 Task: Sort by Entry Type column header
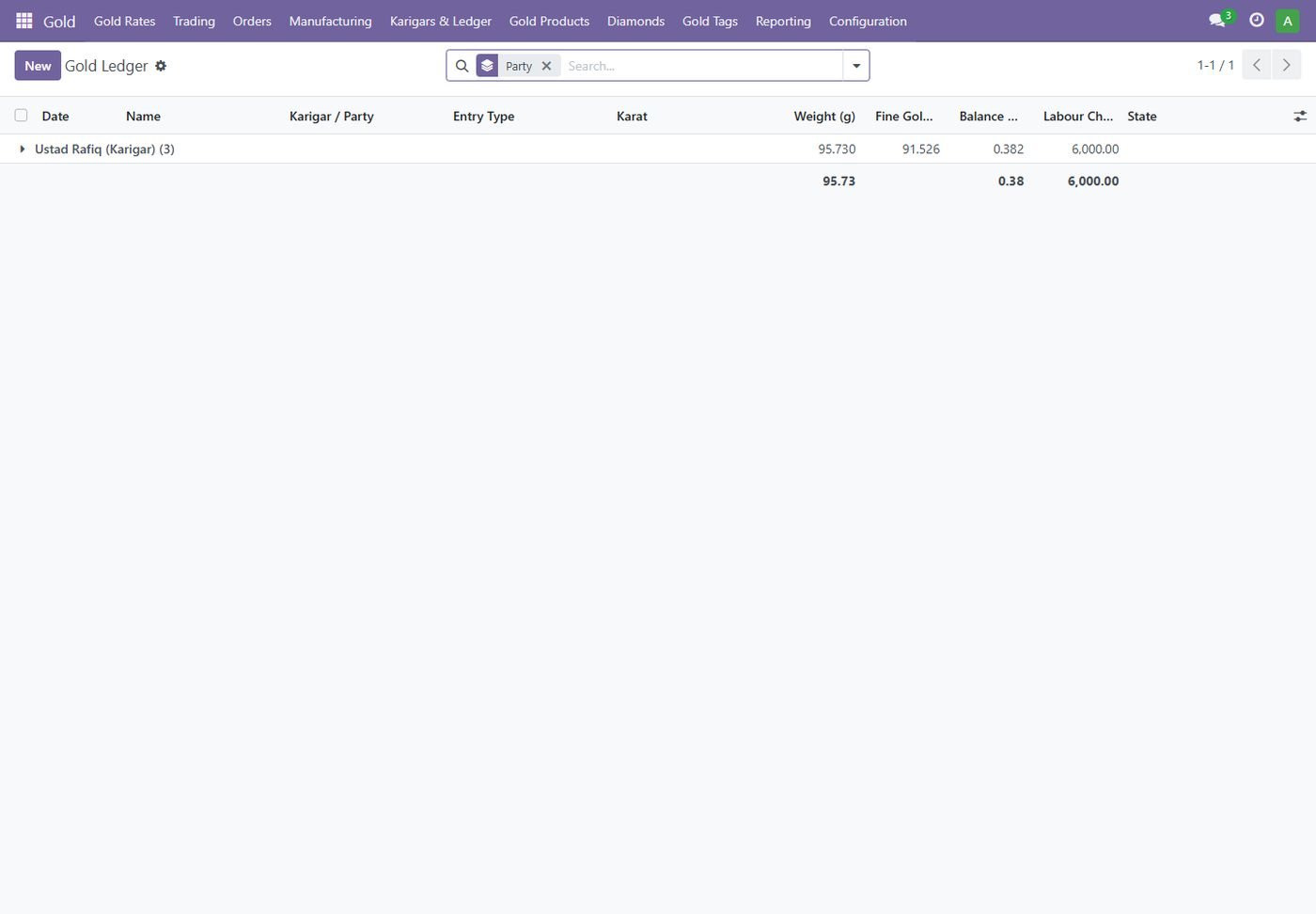(483, 116)
